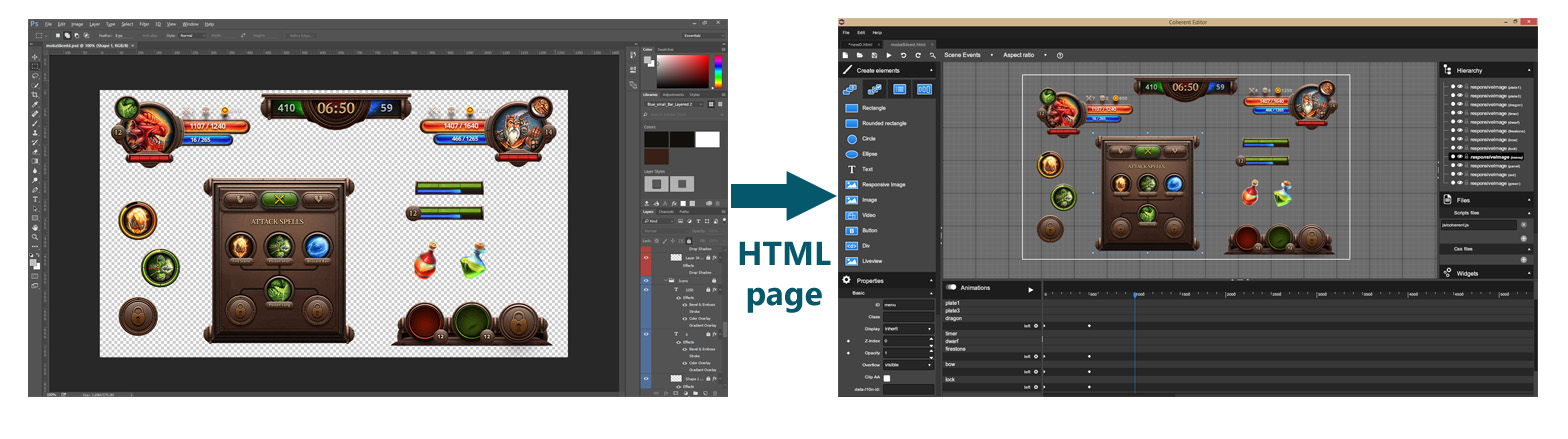
Task: Select the Circle element icon
Action: (852, 139)
